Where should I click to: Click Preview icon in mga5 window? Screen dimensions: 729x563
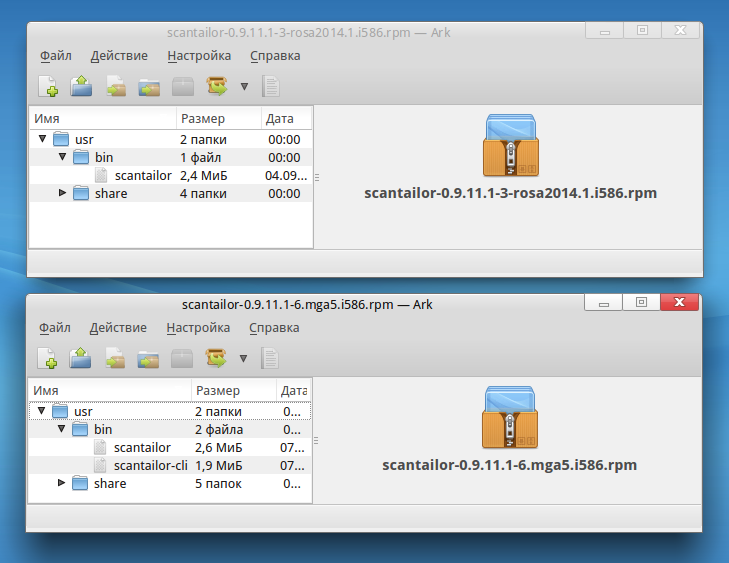(270, 358)
